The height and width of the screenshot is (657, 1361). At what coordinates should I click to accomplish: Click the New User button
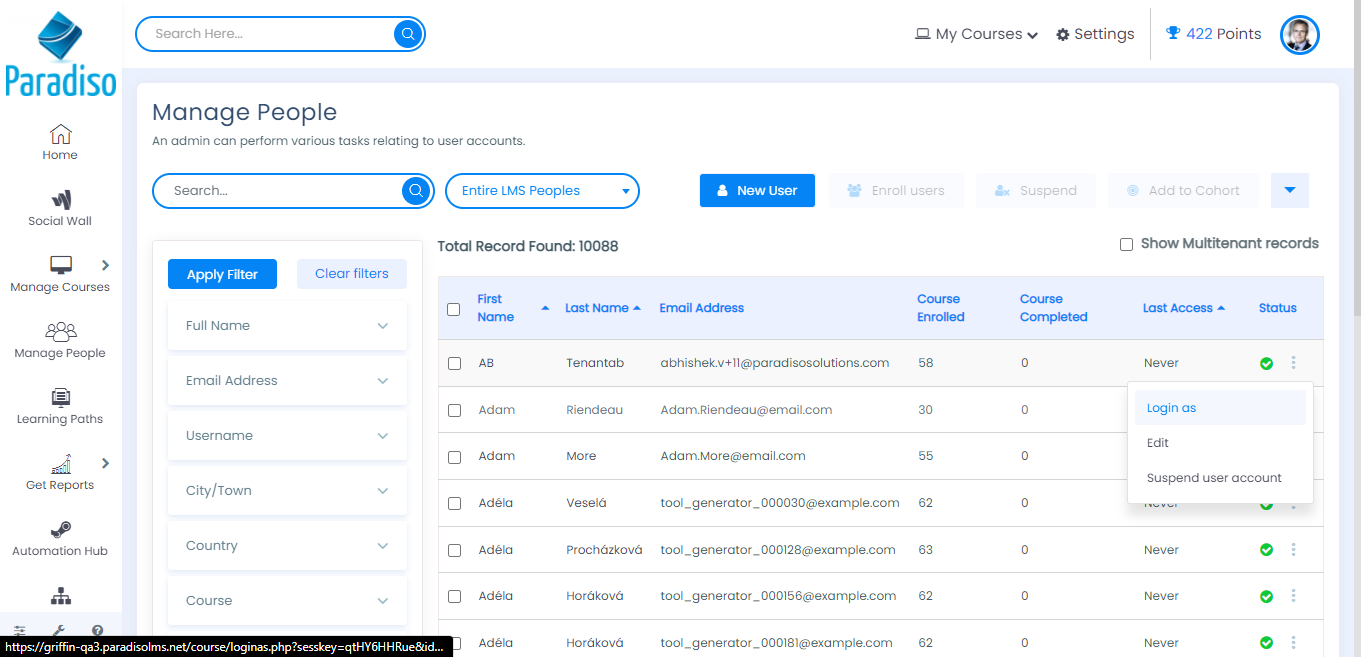tap(757, 191)
